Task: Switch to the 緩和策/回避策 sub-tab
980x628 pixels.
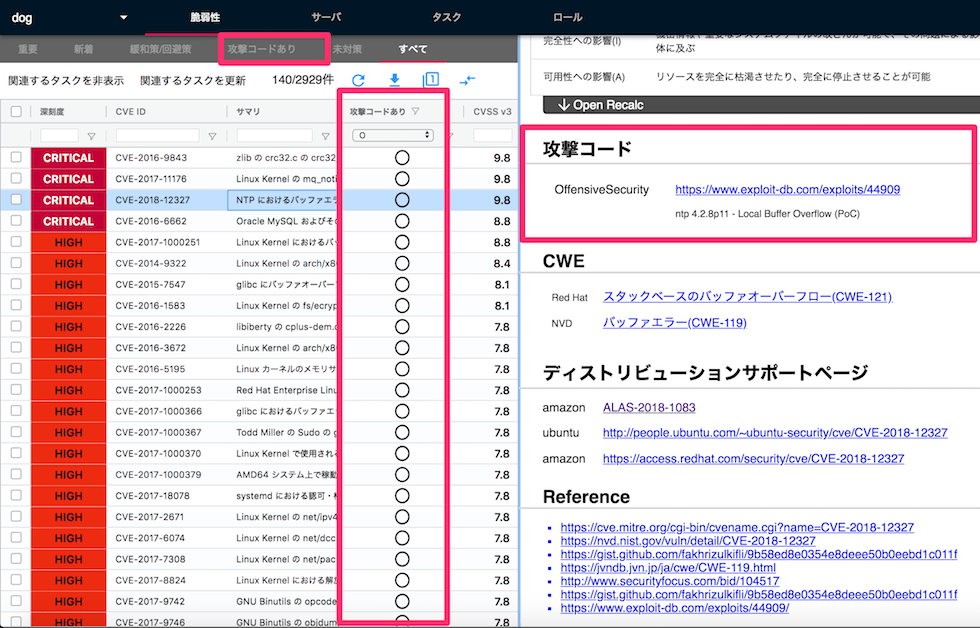Action: [161, 49]
